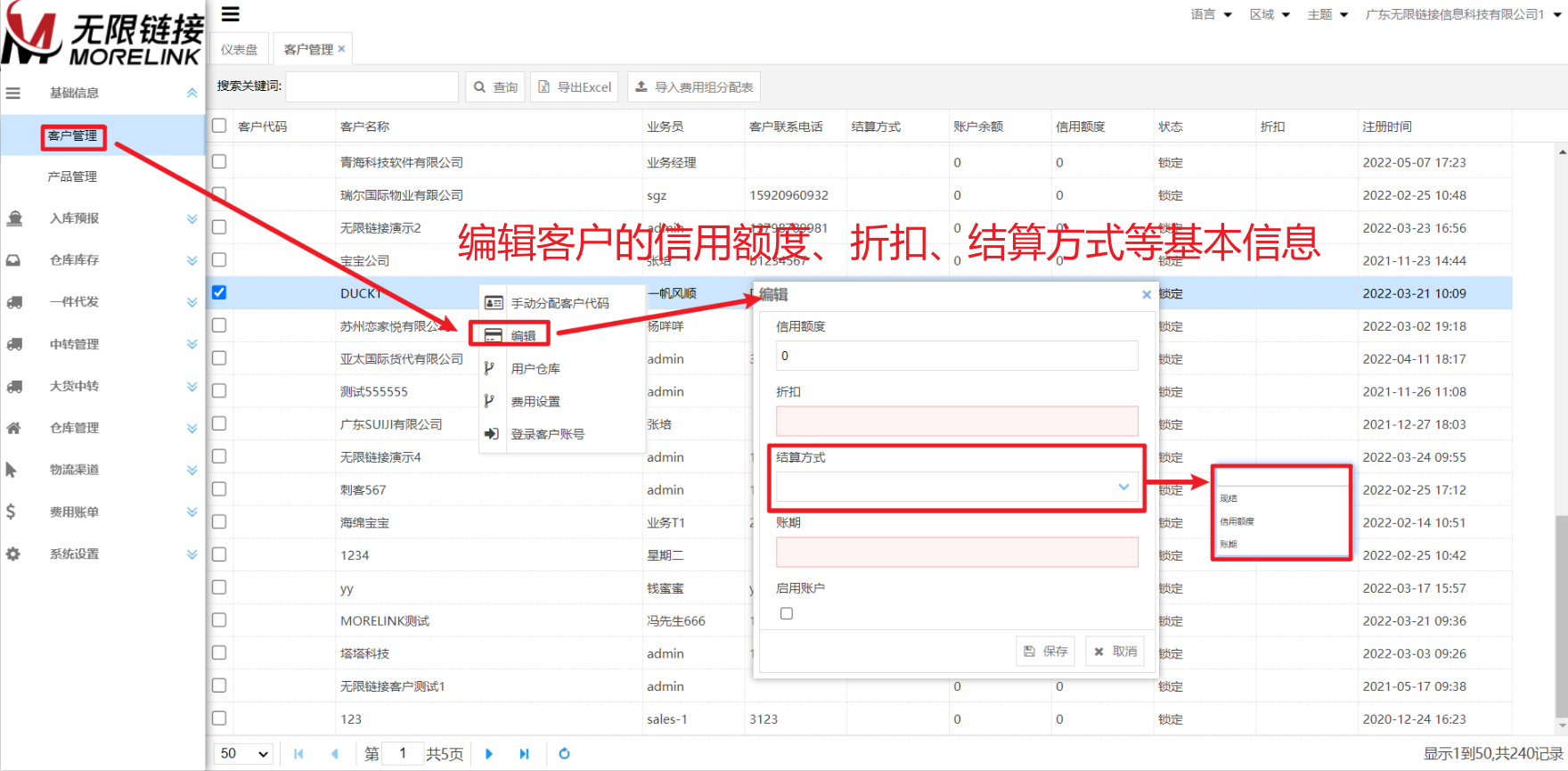Image resolution: width=1568 pixels, height=771 pixels.
Task: Focus the 信用额度 input field
Action: click(x=957, y=356)
